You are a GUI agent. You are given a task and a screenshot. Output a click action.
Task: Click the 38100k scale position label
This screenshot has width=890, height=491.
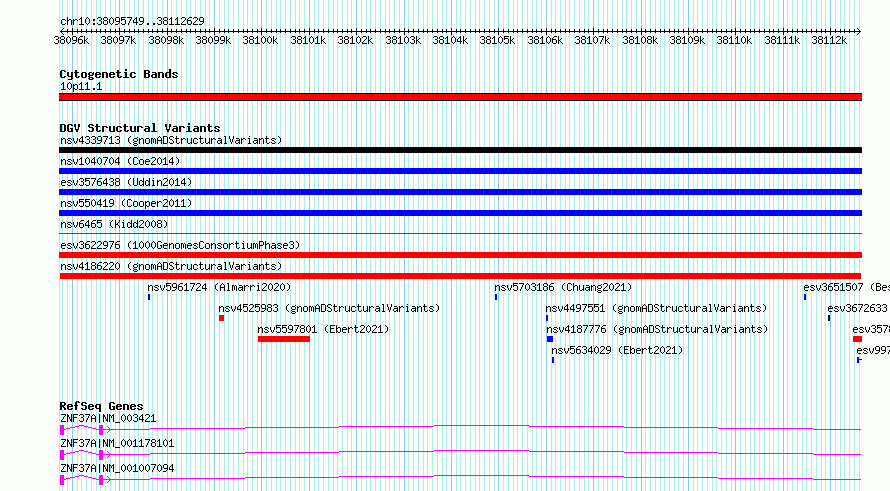pyautogui.click(x=260, y=40)
